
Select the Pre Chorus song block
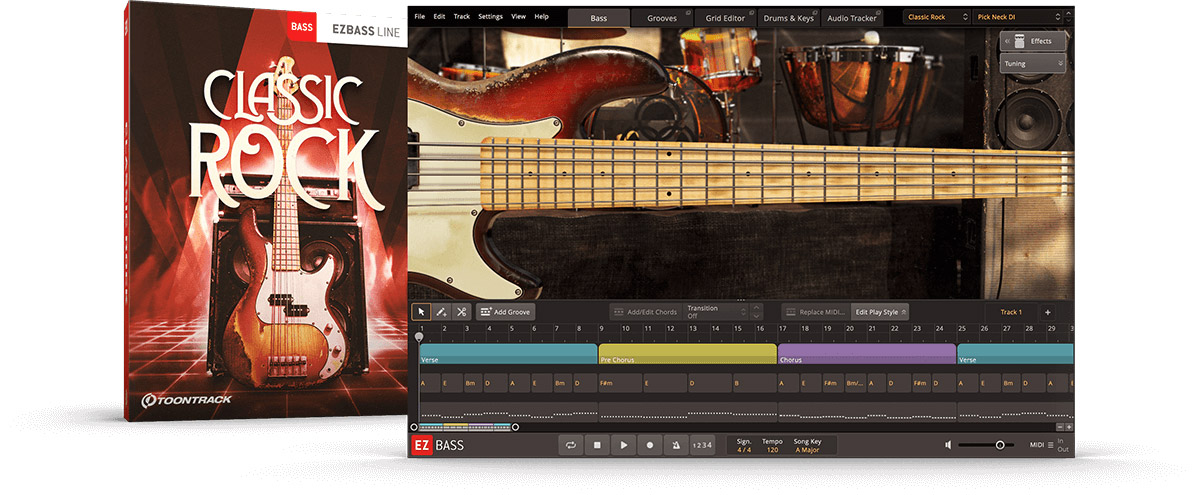687,355
